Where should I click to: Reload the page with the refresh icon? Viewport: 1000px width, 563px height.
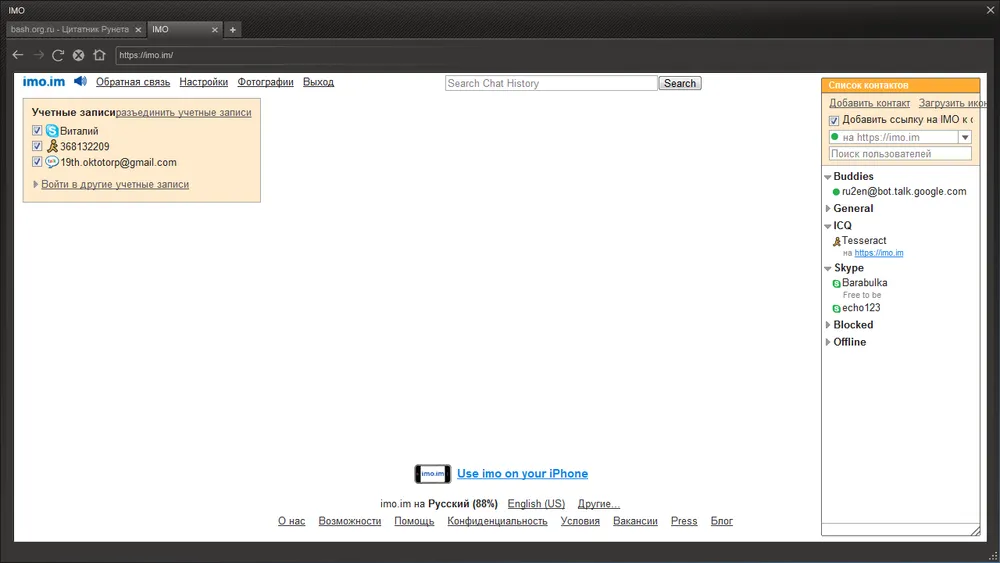pyautogui.click(x=58, y=55)
